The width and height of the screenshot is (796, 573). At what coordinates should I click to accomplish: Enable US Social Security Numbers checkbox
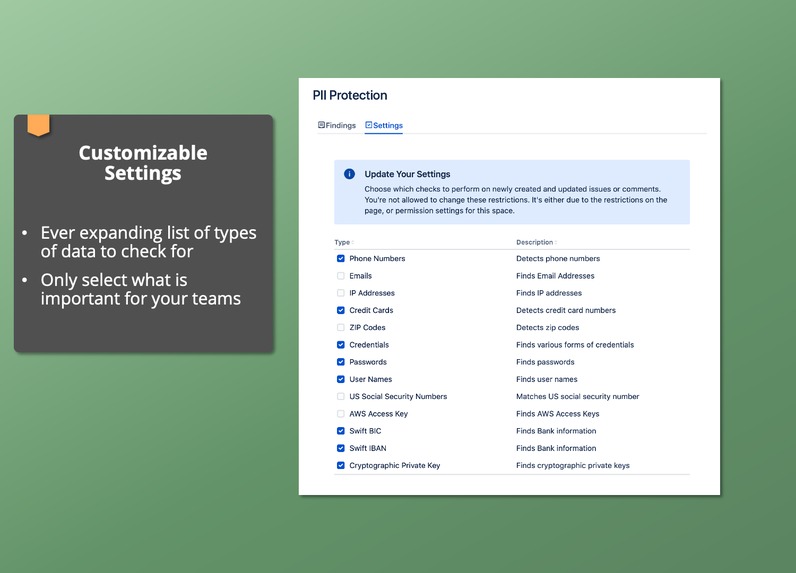click(x=341, y=396)
